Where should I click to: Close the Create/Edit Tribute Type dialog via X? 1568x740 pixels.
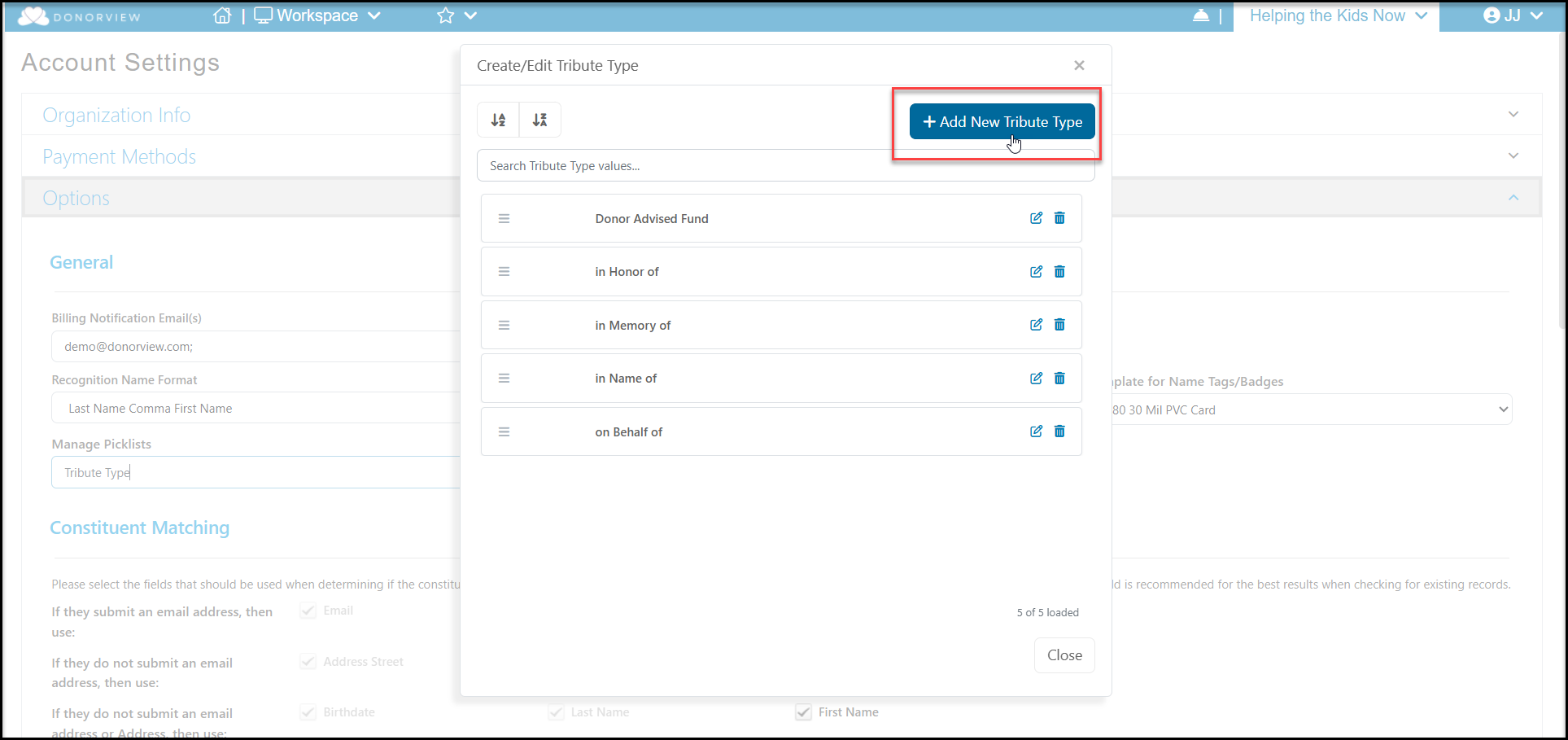pyautogui.click(x=1079, y=65)
